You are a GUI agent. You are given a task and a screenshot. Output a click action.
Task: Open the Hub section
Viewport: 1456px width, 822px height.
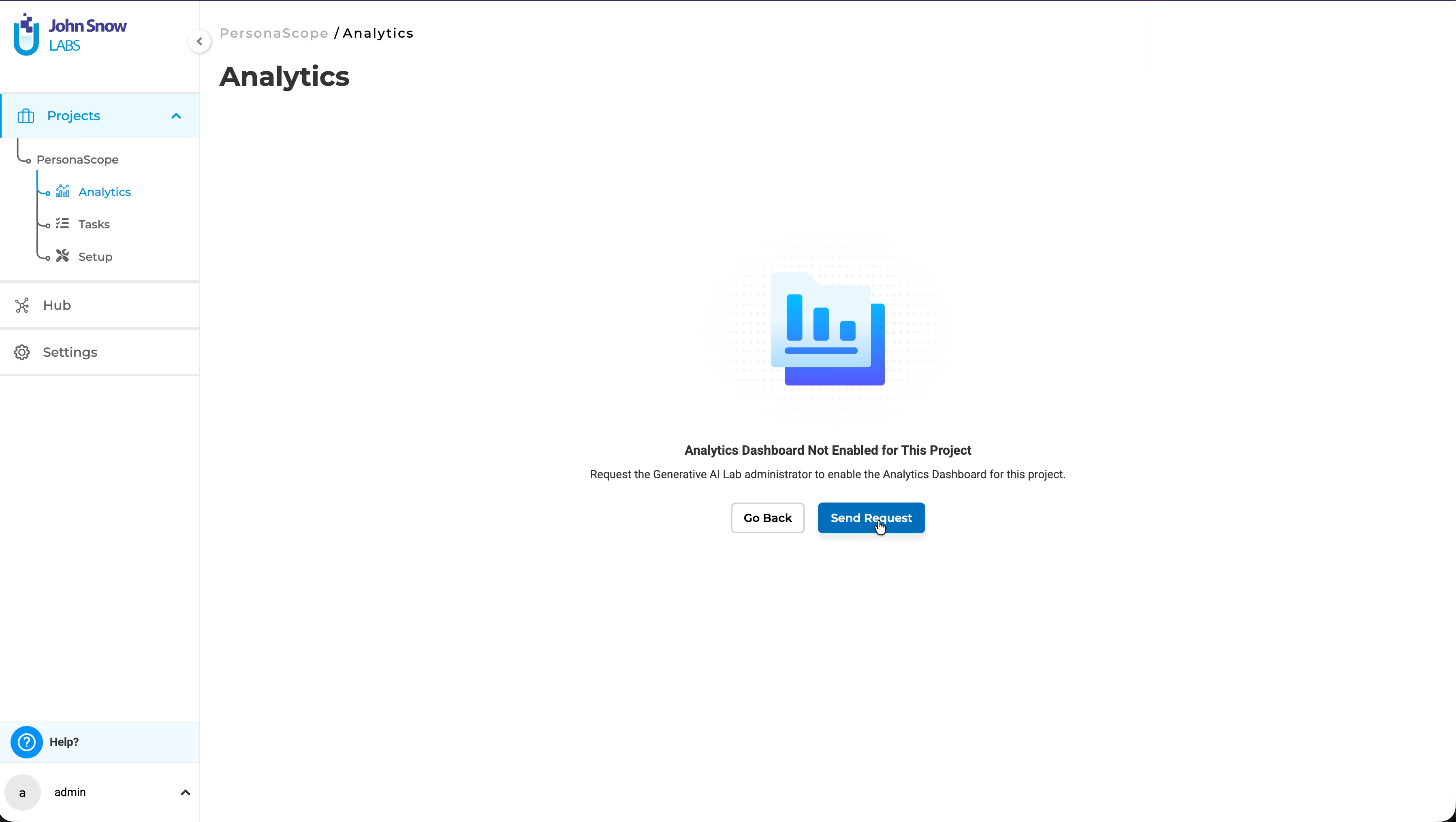[57, 306]
